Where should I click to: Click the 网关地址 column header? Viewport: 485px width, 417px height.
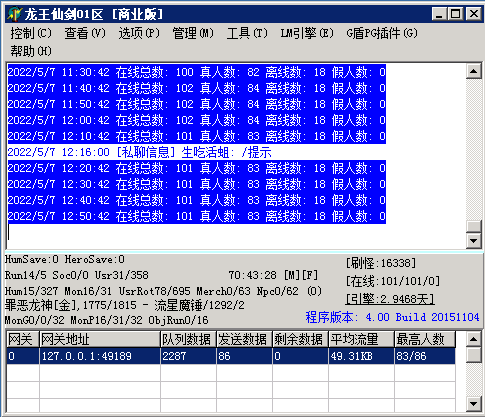point(100,339)
